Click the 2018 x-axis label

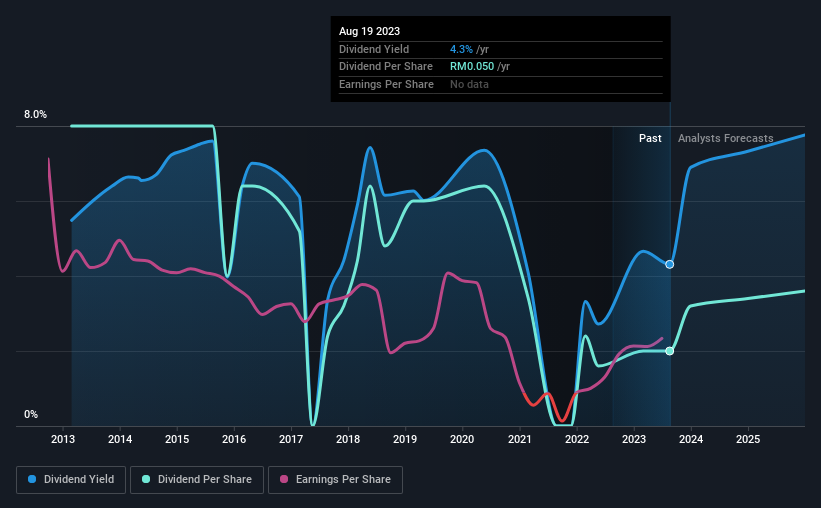[x=348, y=439]
